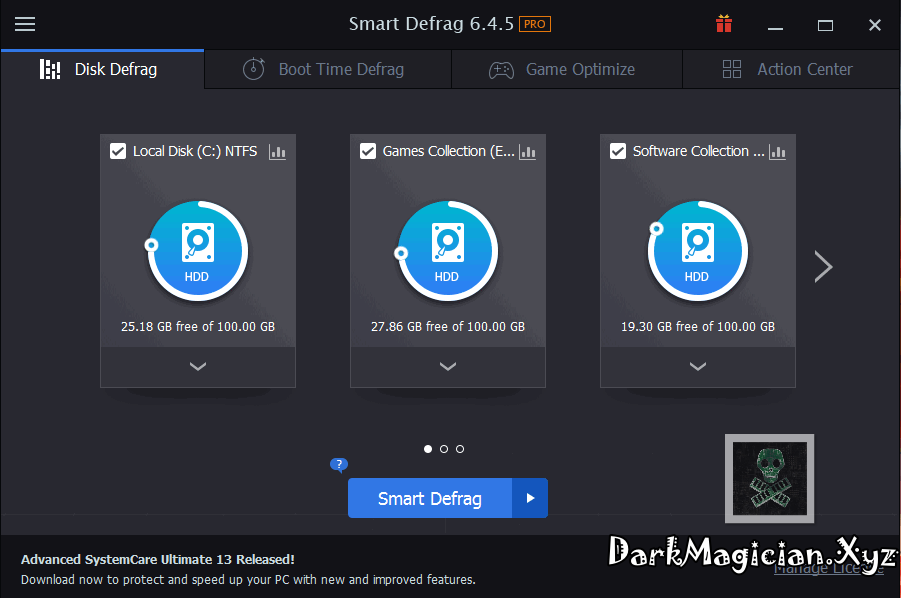Open disk map chart for Software Collection
The width and height of the screenshot is (901, 598).
pyautogui.click(x=777, y=152)
